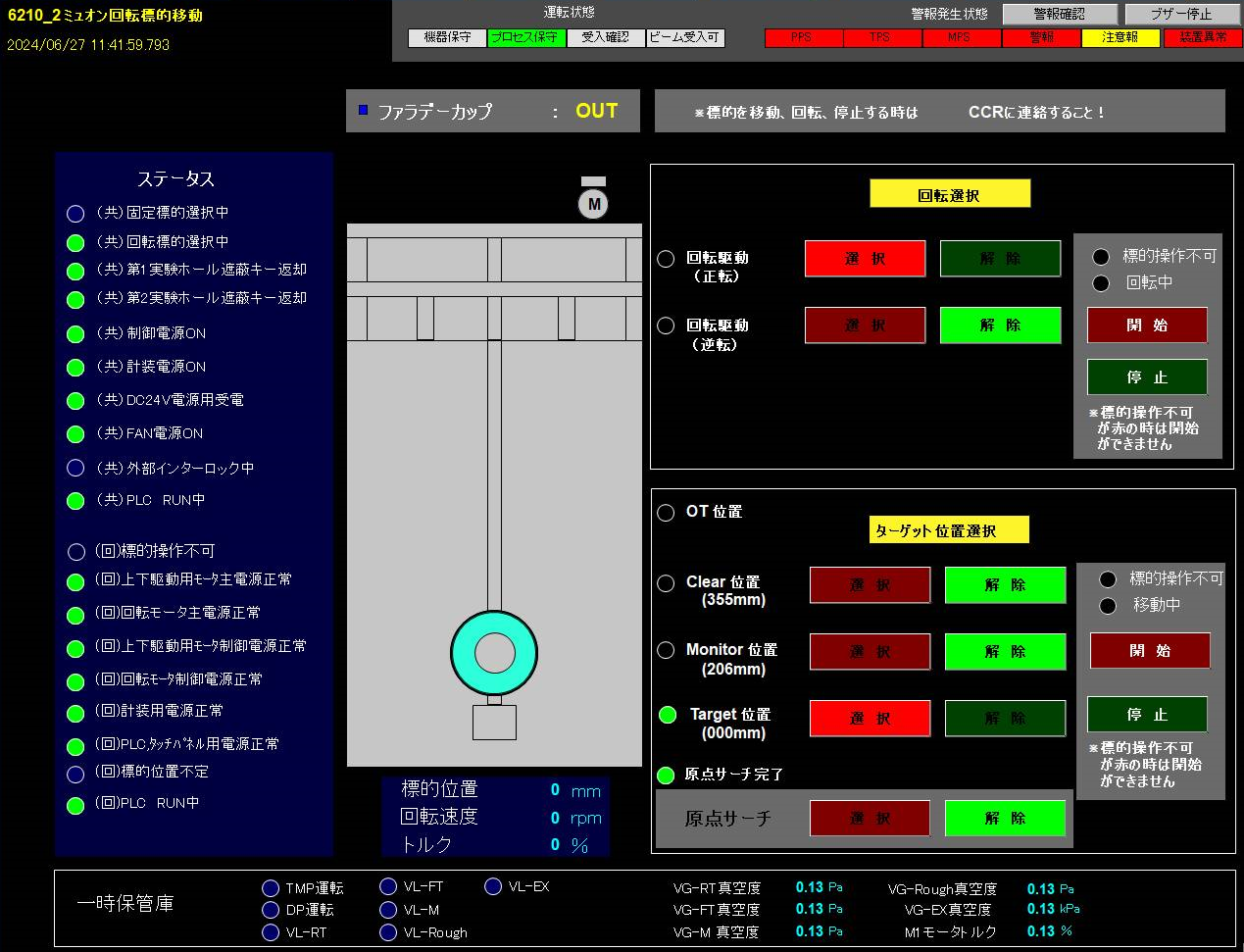This screenshot has width=1244, height=952.
Task: Click the DP運転 status lamp
Action: click(x=271, y=910)
